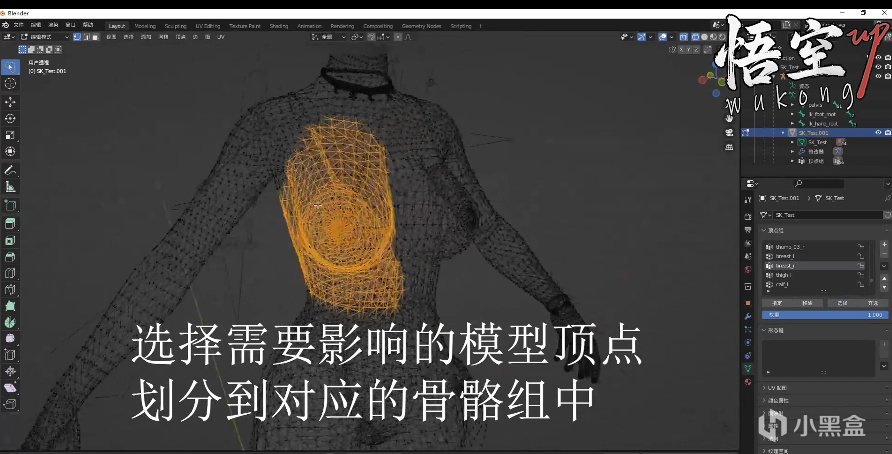Open the Shading workspace tab
The width and height of the screenshot is (892, 454).
[279, 26]
